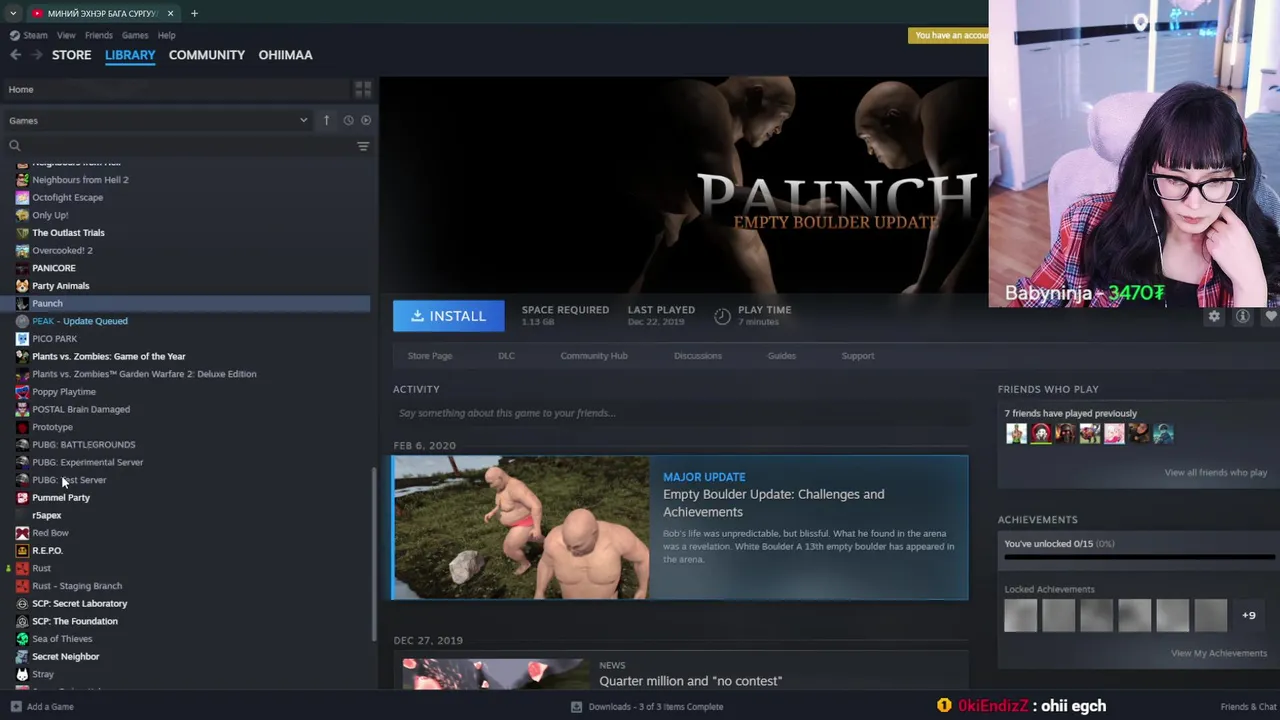Open the Community Hub link
Image resolution: width=1280 pixels, height=720 pixels.
pos(594,356)
